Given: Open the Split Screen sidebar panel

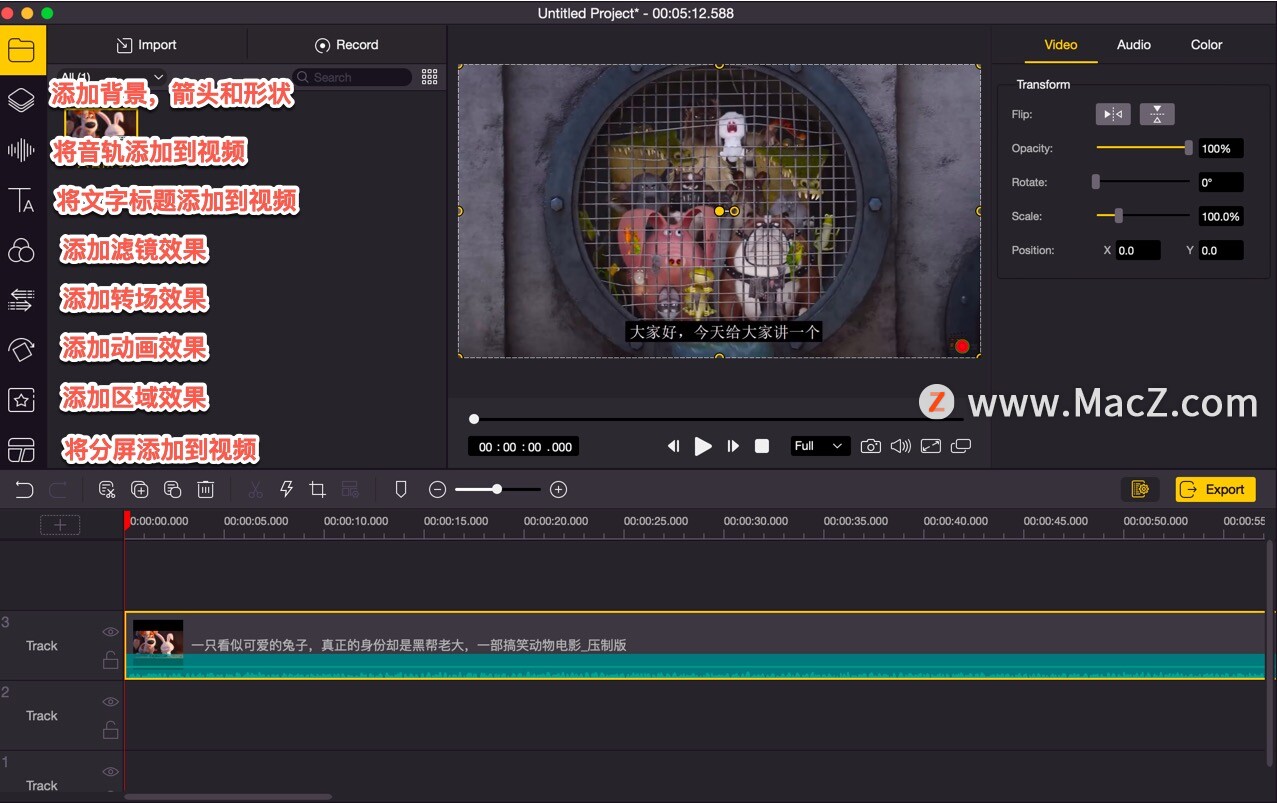Looking at the screenshot, I should click(21, 449).
